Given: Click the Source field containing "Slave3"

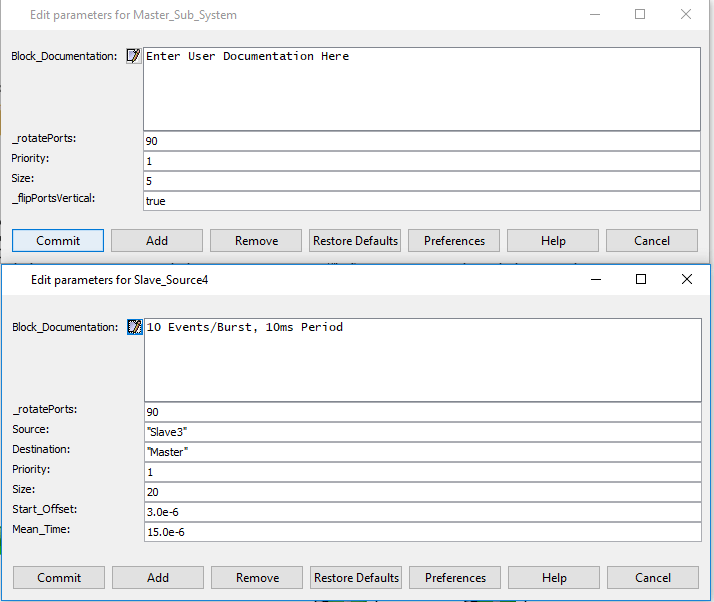Looking at the screenshot, I should tap(421, 432).
